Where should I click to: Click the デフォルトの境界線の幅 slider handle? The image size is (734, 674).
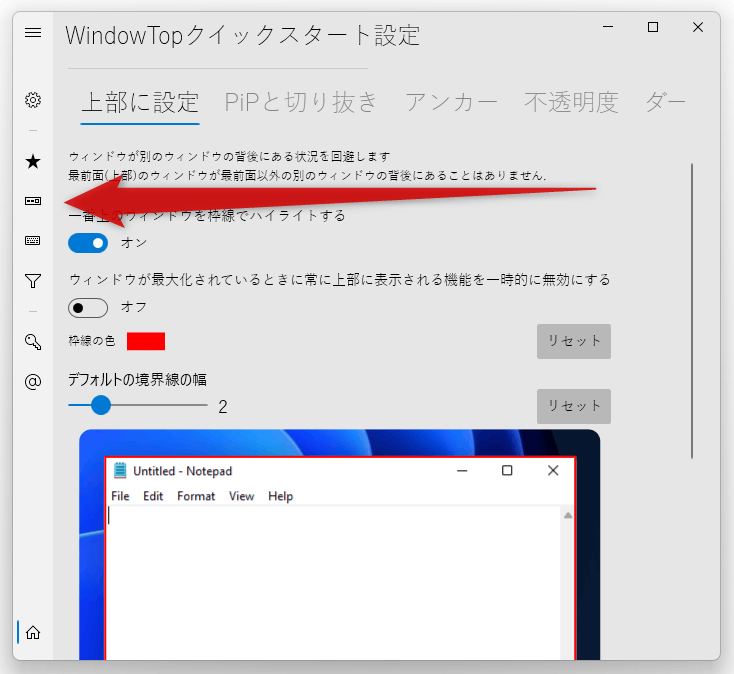click(101, 405)
